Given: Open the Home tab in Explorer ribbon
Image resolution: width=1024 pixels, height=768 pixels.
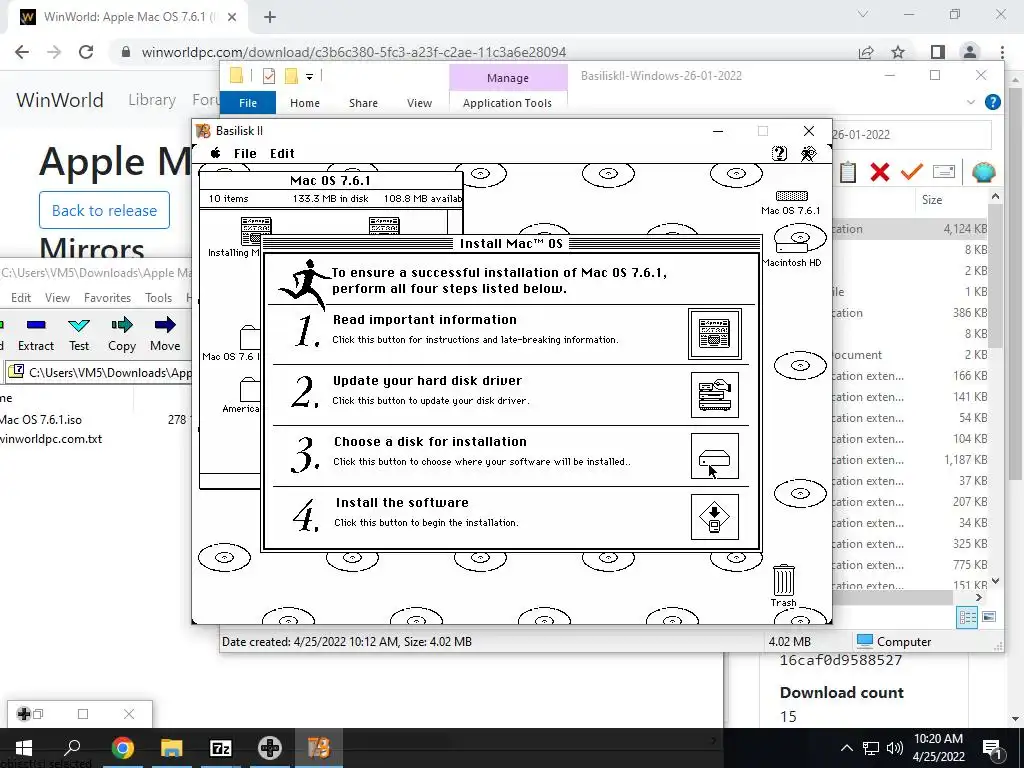Looking at the screenshot, I should click(x=305, y=103).
